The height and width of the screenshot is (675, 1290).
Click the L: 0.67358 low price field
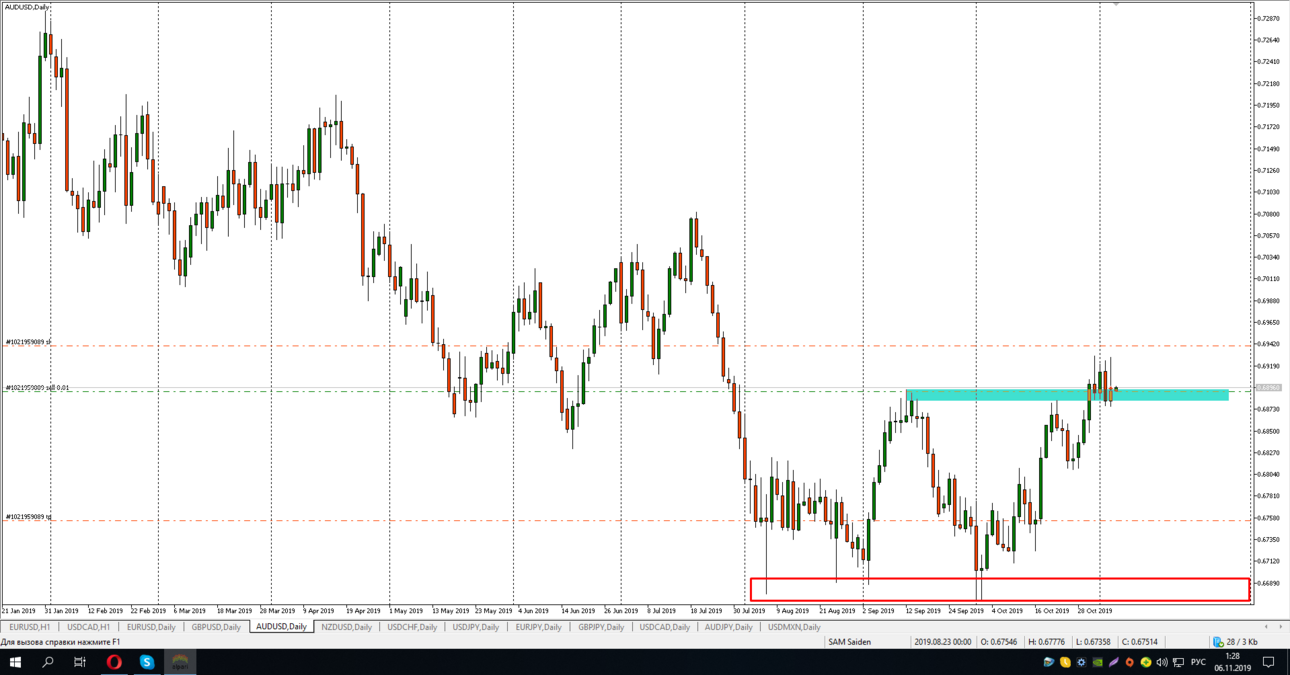[1094, 642]
